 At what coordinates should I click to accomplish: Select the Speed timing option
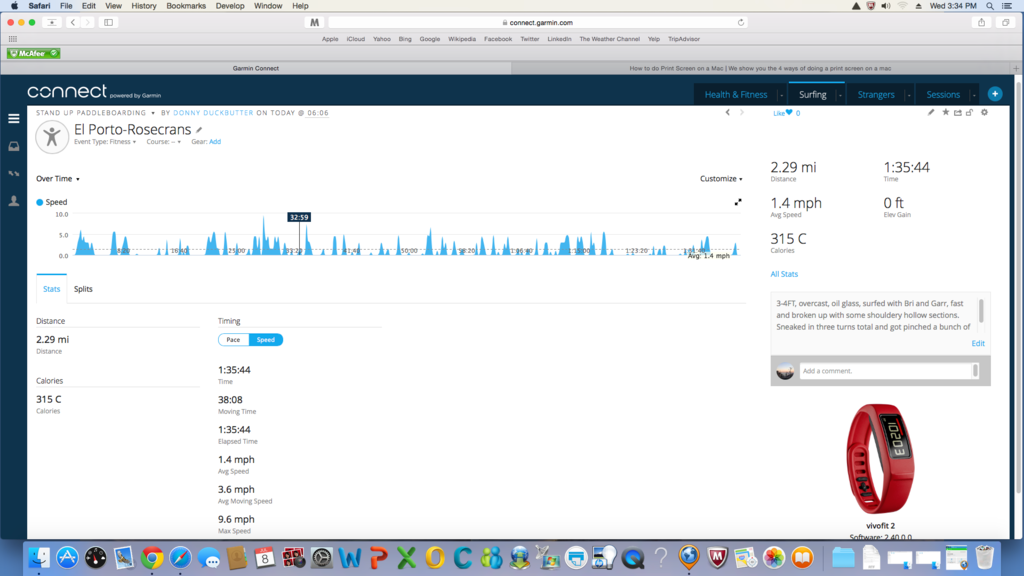266,340
